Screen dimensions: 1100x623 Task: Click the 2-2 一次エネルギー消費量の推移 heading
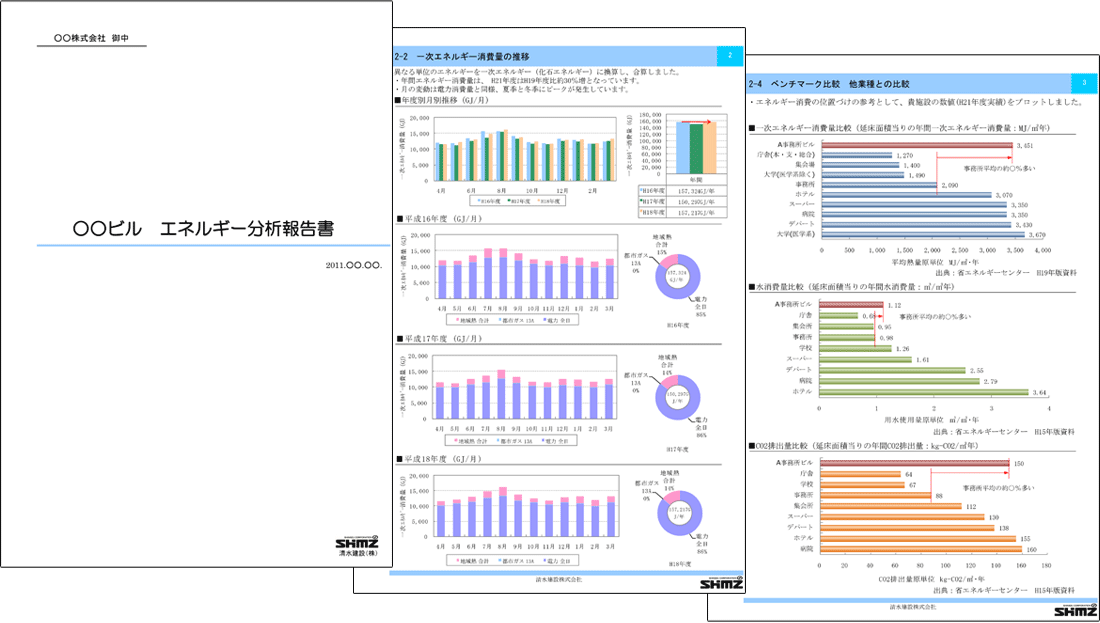[x=462, y=56]
